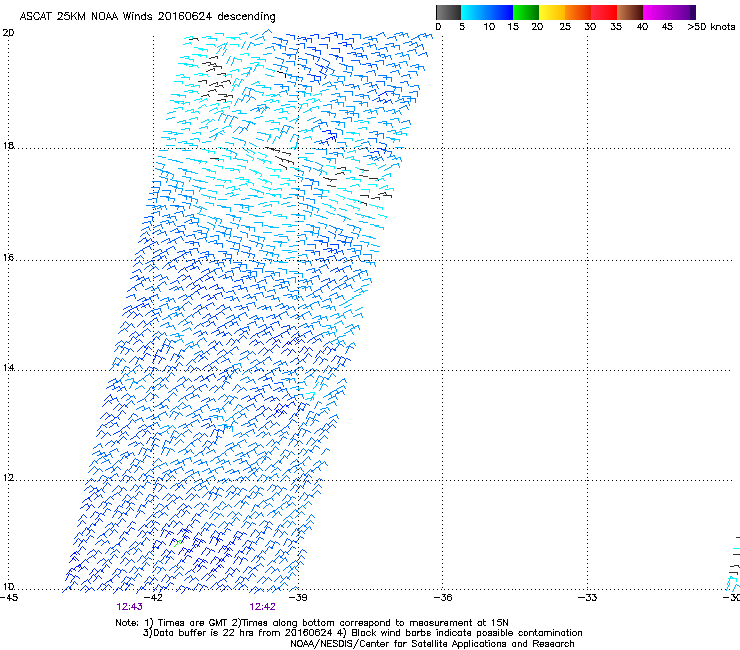The height and width of the screenshot is (650, 740).
Task: Click the red 30-35 knots legend swatch
Action: pyautogui.click(x=604, y=12)
